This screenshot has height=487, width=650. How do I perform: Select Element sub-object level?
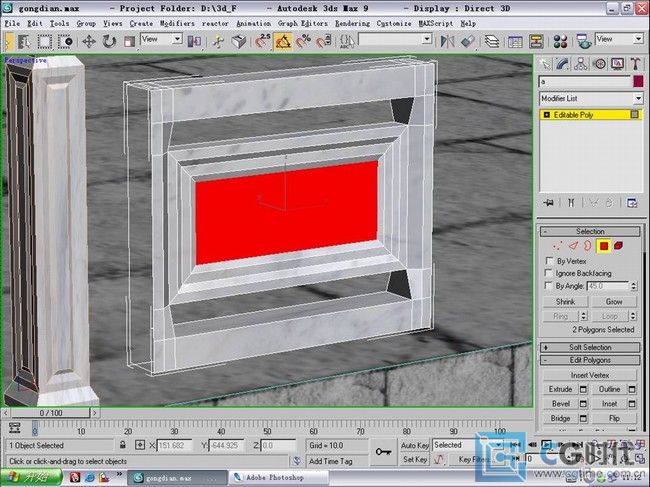point(618,246)
